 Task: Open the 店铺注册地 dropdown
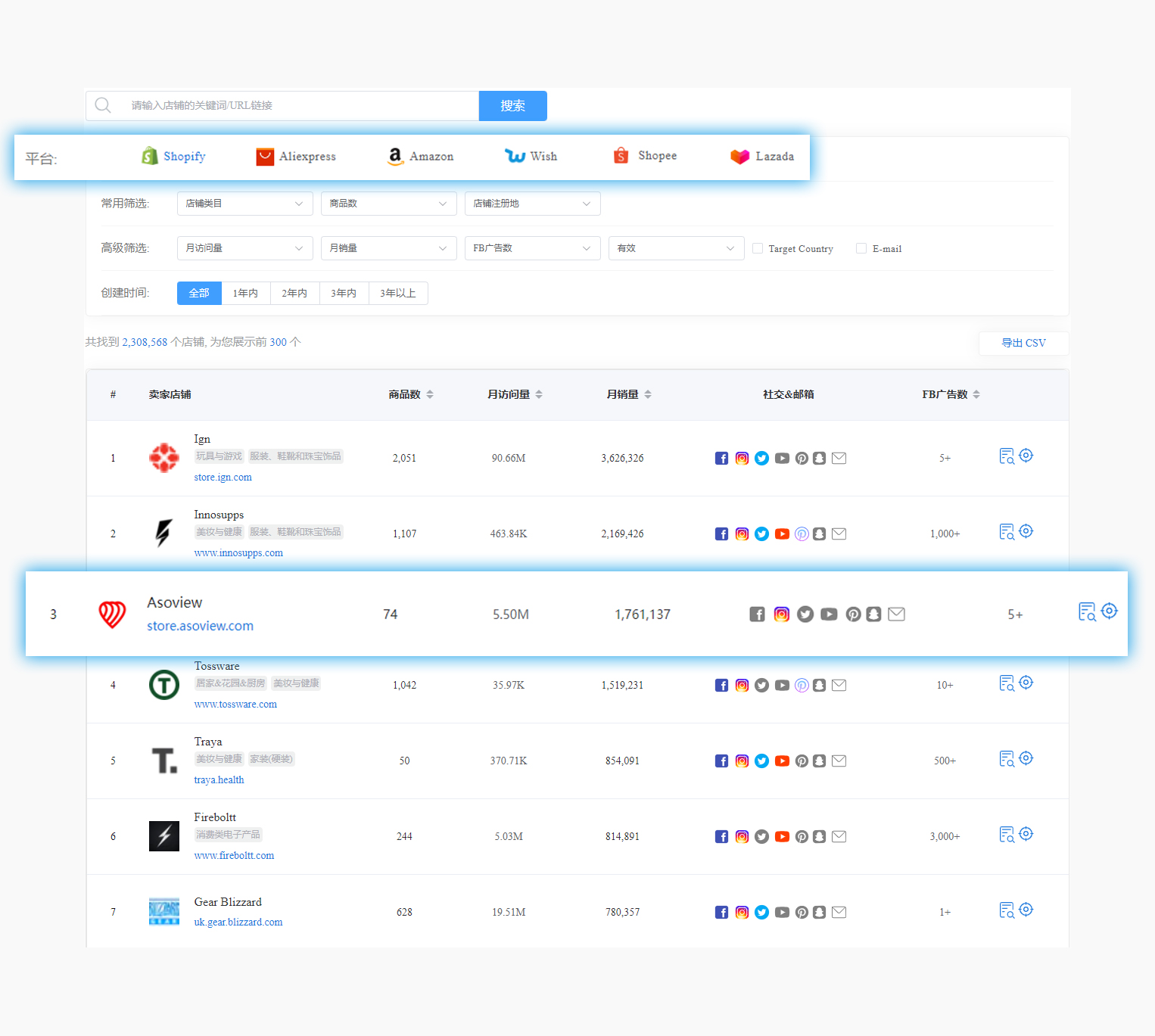[x=533, y=204]
